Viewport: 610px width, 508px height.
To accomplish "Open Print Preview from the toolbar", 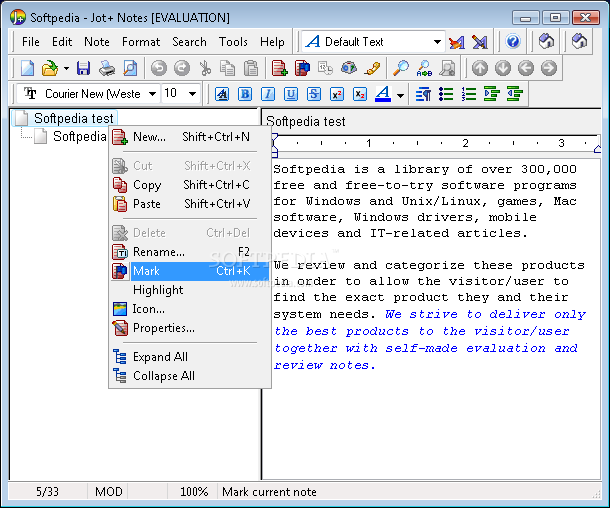I will coord(130,68).
